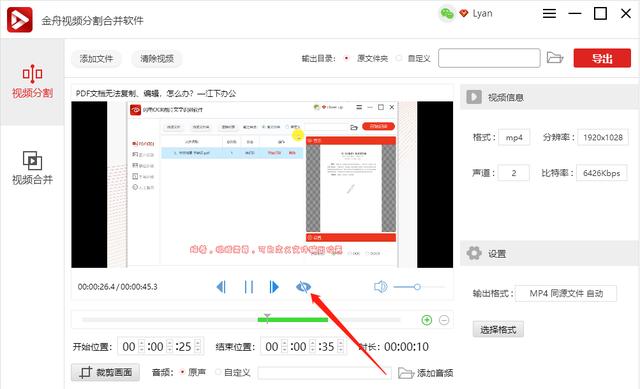
Task: Increase end position minutes stepper
Action: pos(313,343)
